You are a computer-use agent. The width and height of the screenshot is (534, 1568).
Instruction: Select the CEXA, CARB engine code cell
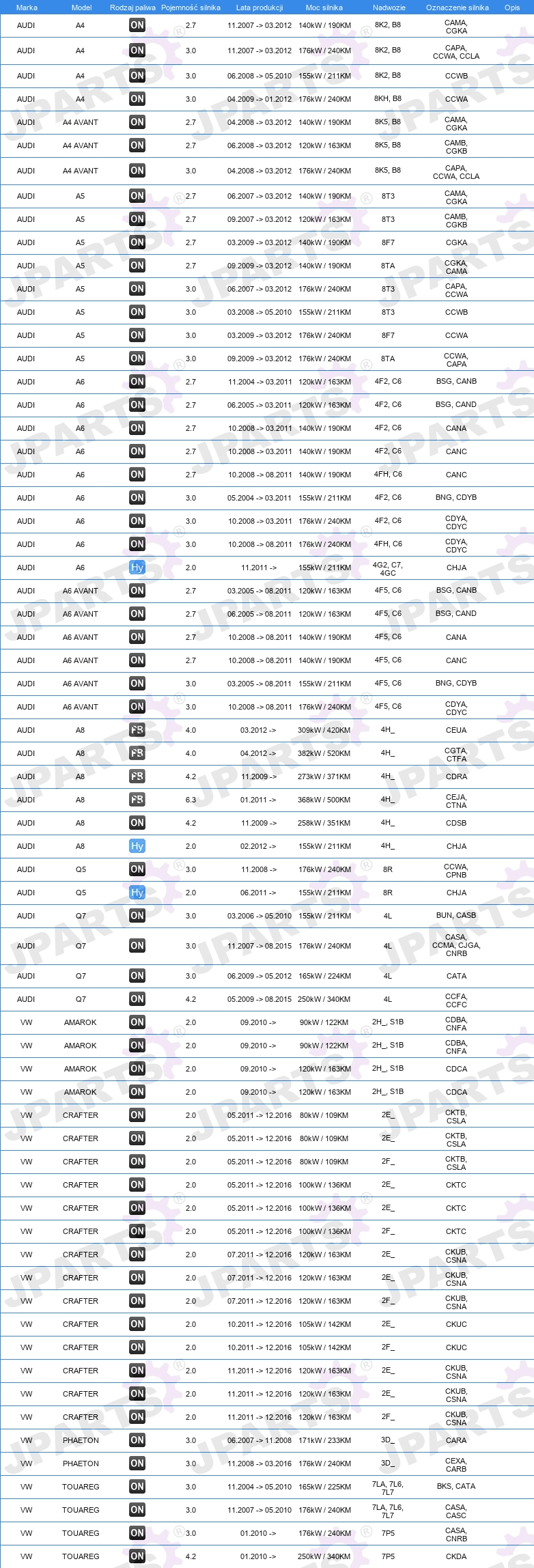coord(456,1465)
